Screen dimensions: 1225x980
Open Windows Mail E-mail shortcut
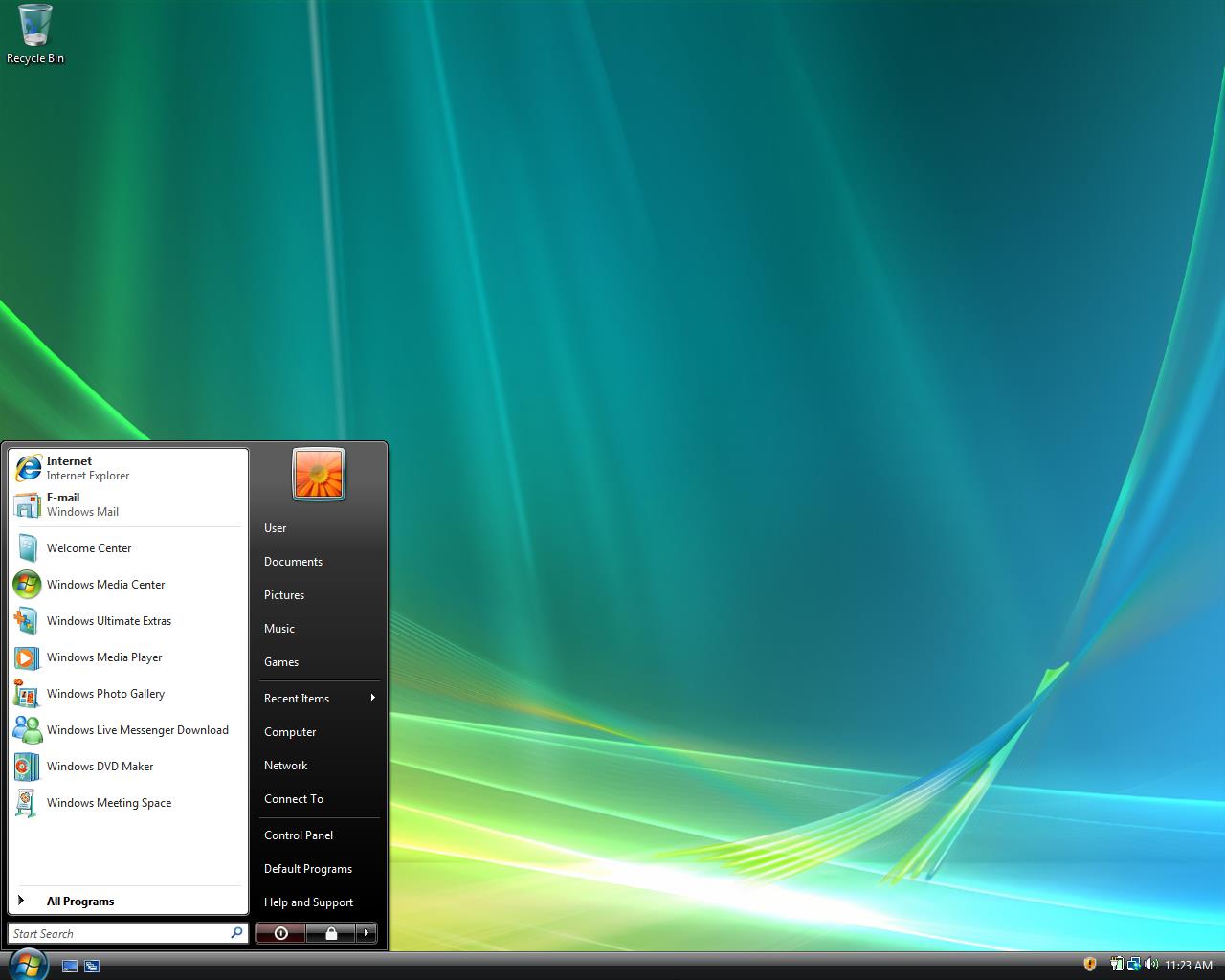click(81, 504)
